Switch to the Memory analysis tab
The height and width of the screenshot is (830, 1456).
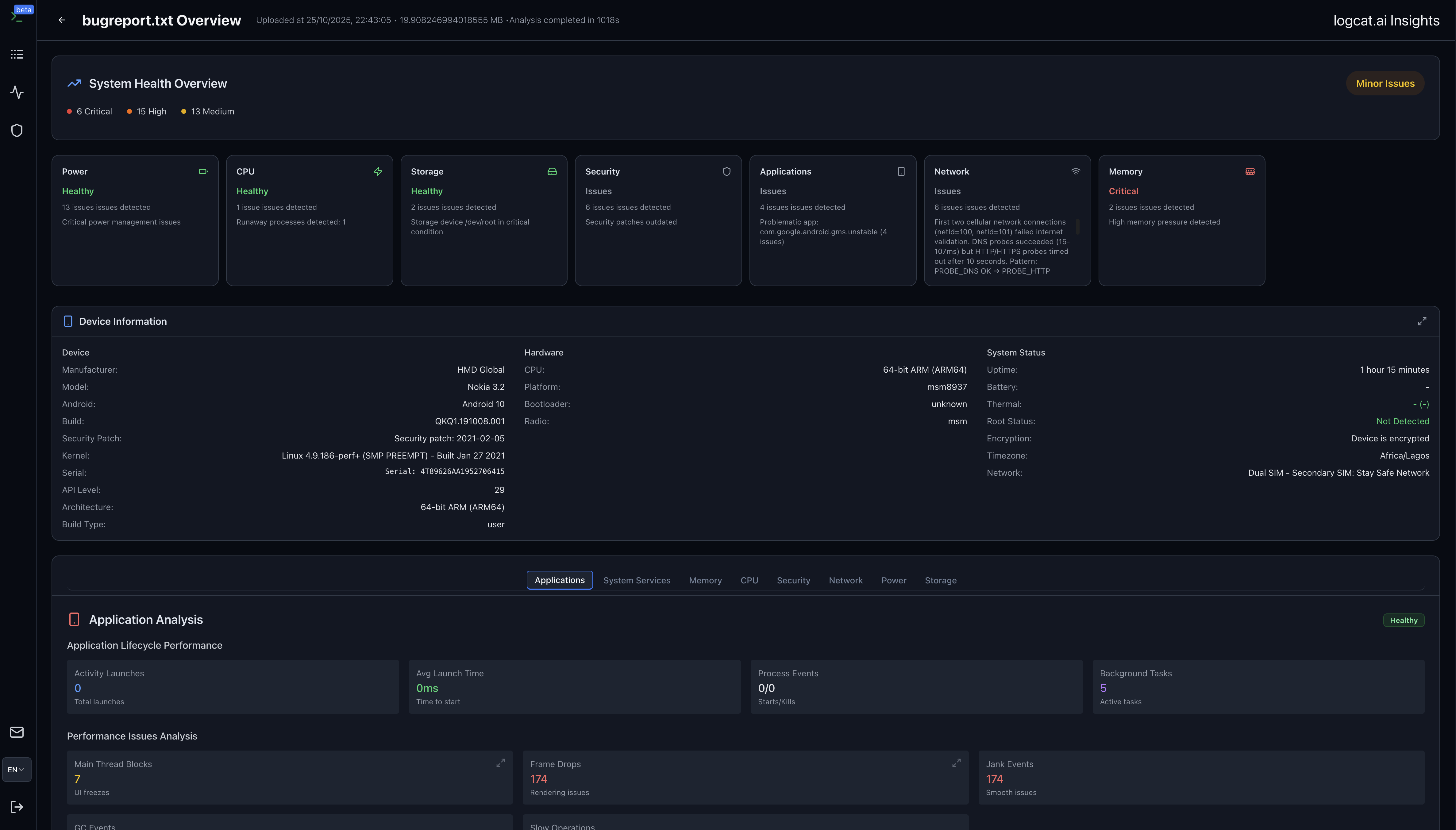coord(705,580)
